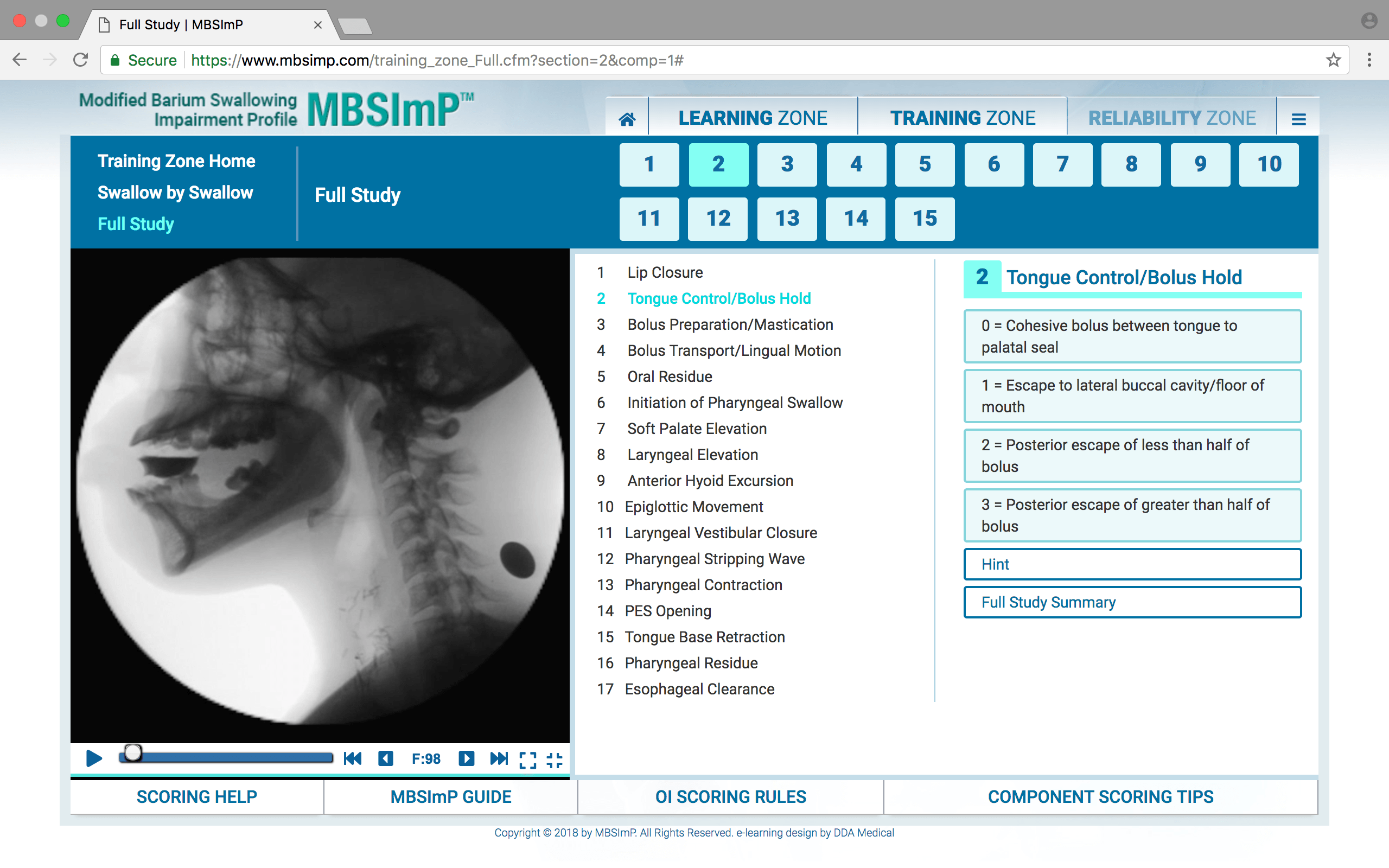Choose component 17 Esophageal Clearance
The height and width of the screenshot is (868, 1389).
click(x=685, y=690)
